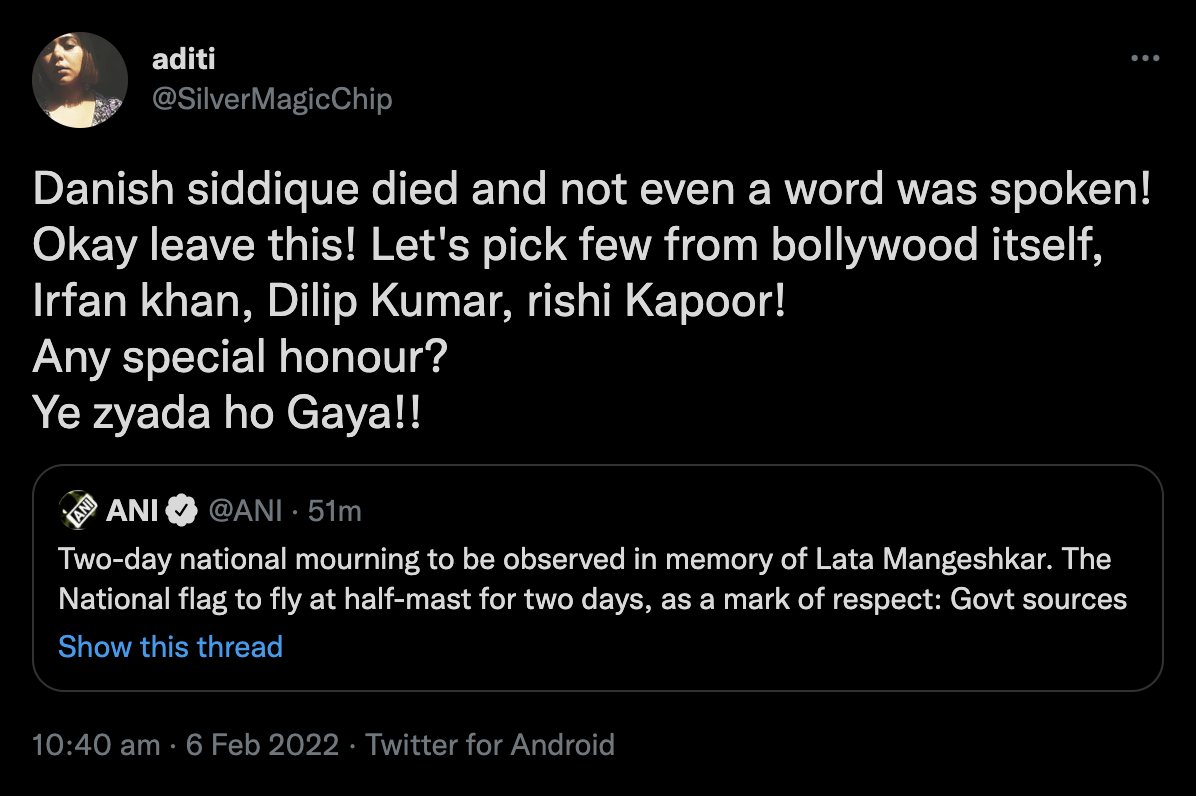The image size is (1196, 796).
Task: Click the quoted tweet's 51m timestamp
Action: [335, 511]
